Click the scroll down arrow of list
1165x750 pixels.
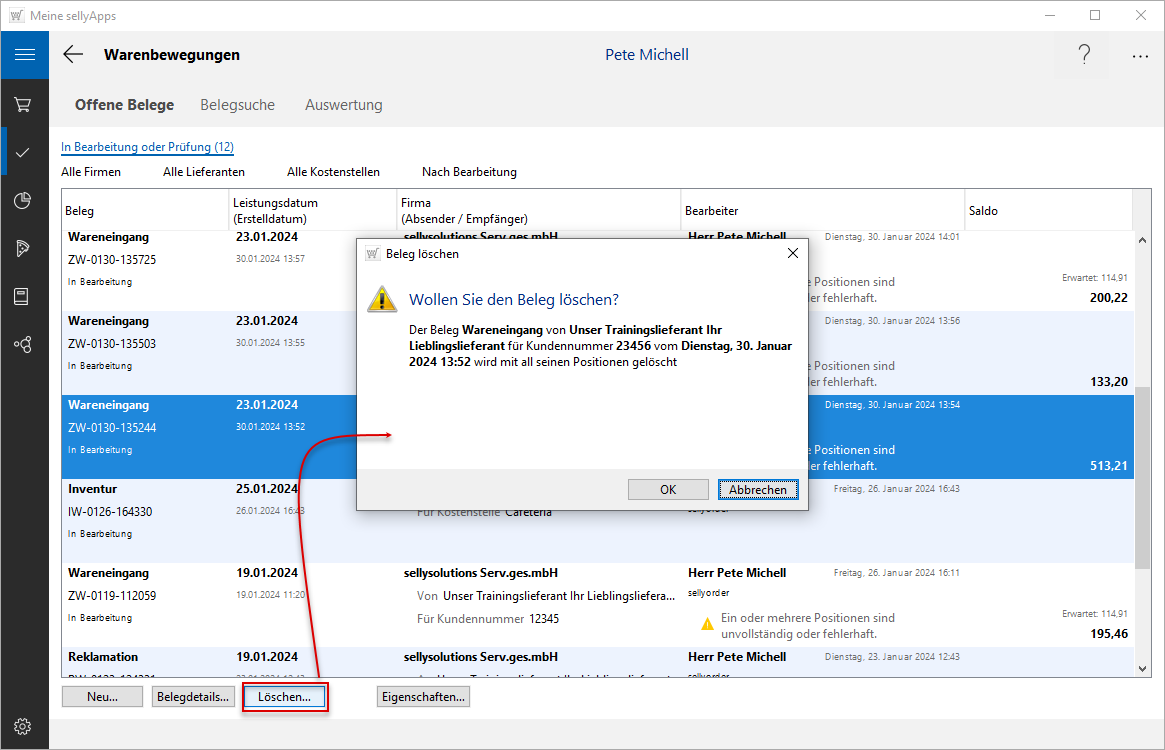tap(1142, 667)
